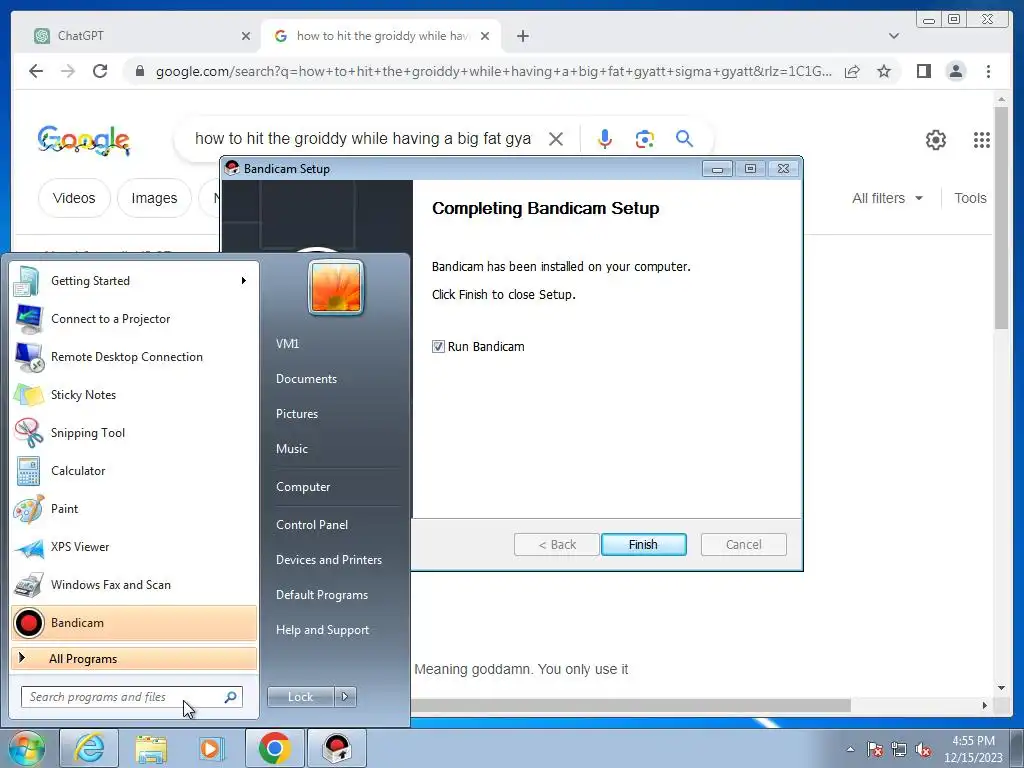
Task: Click the horizontal scrollbar thumb
Action: point(630,705)
